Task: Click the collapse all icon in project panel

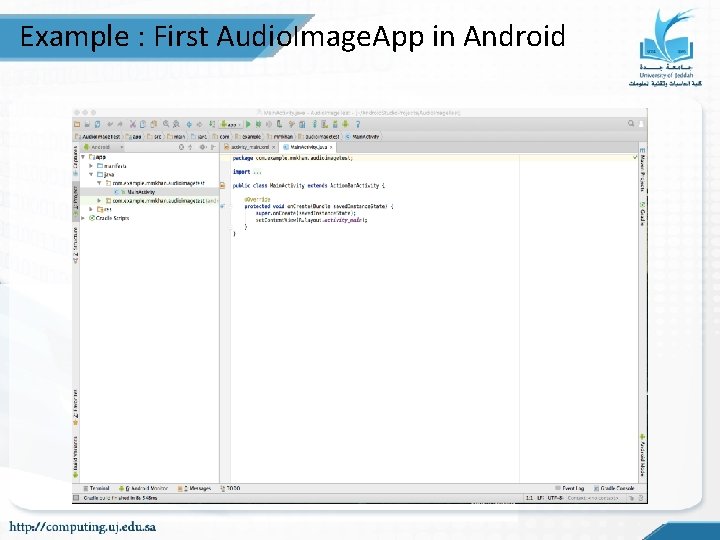Action: click(190, 147)
